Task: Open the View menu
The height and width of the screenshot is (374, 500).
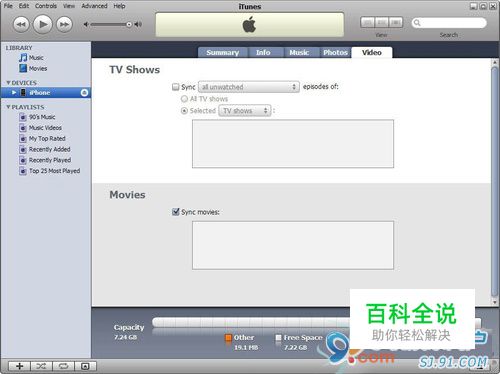Action: point(69,6)
